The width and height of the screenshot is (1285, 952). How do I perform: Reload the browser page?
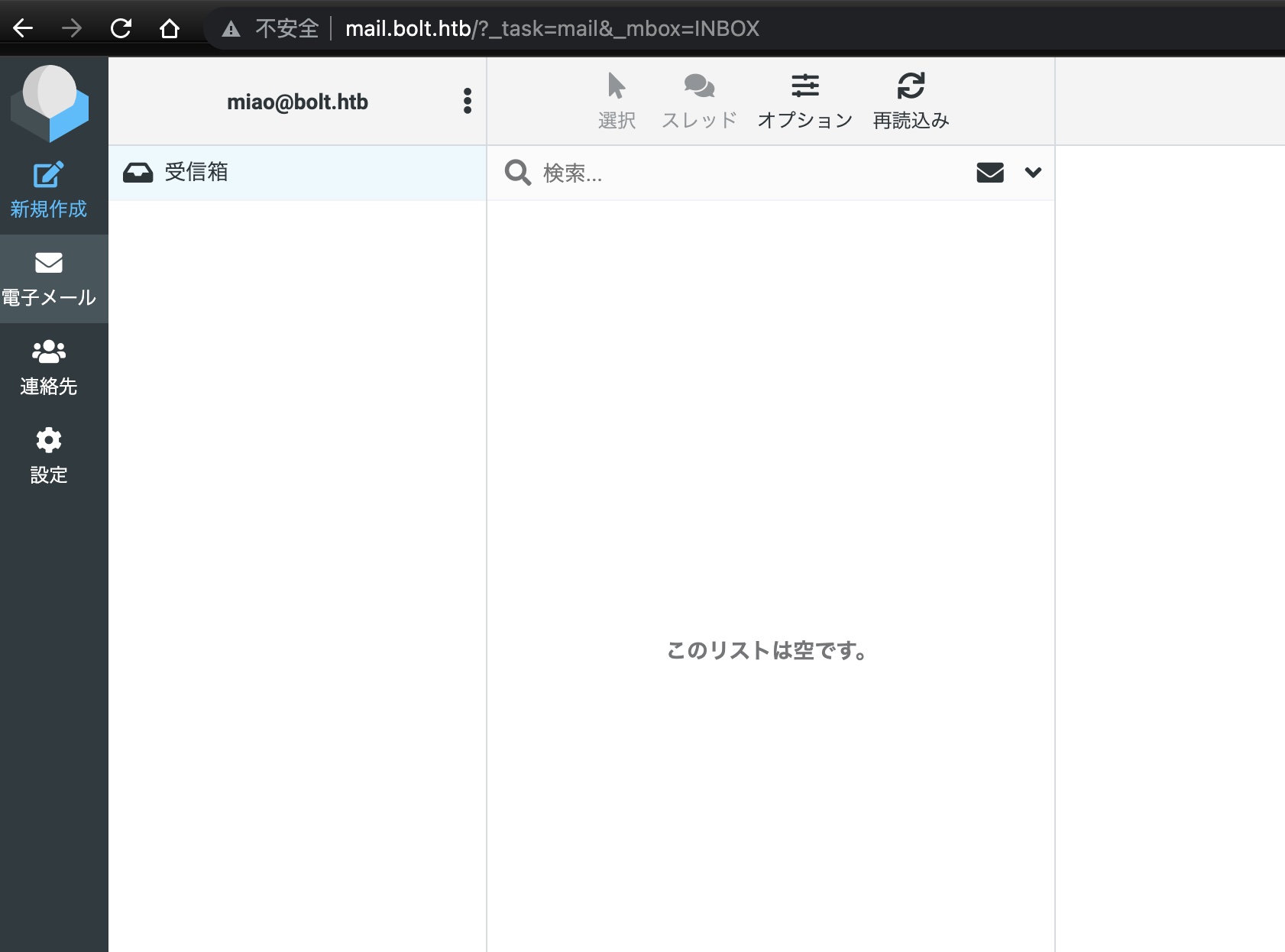pos(121,29)
